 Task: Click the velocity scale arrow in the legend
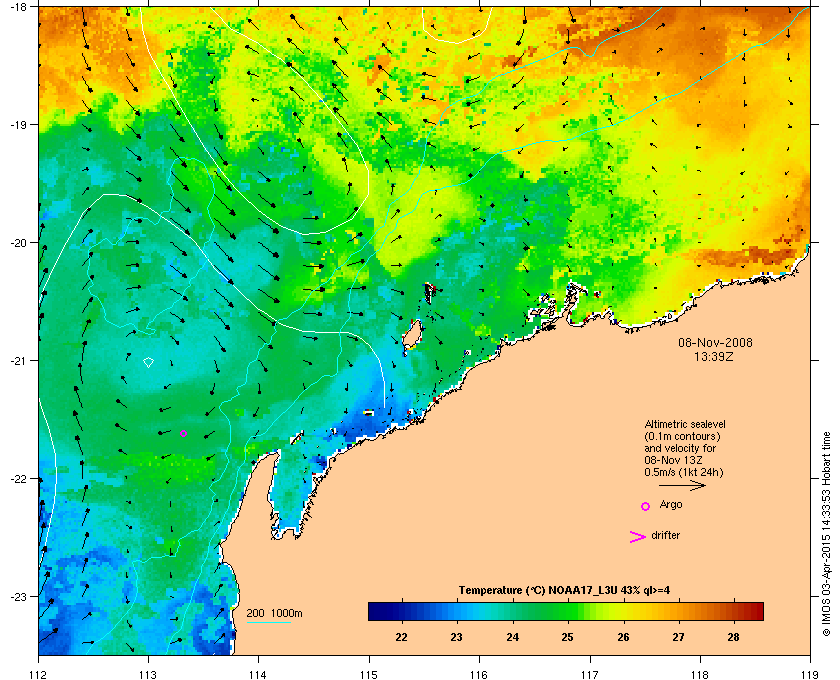(x=682, y=486)
